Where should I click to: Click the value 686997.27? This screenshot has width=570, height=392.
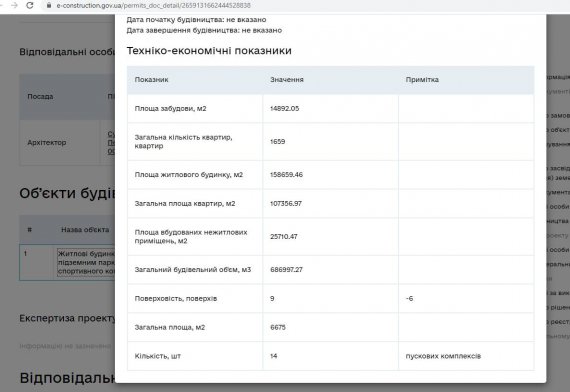tap(286, 269)
